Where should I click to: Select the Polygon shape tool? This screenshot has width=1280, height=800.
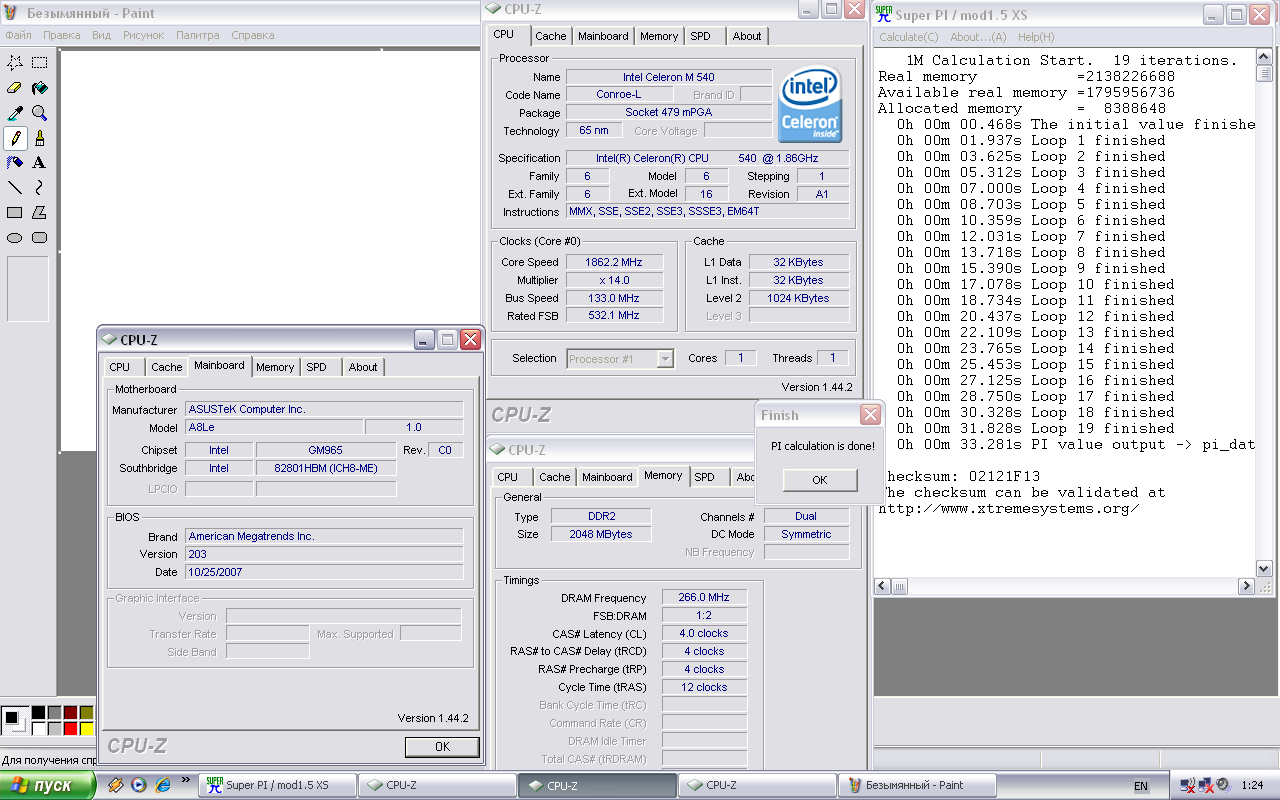coord(39,212)
